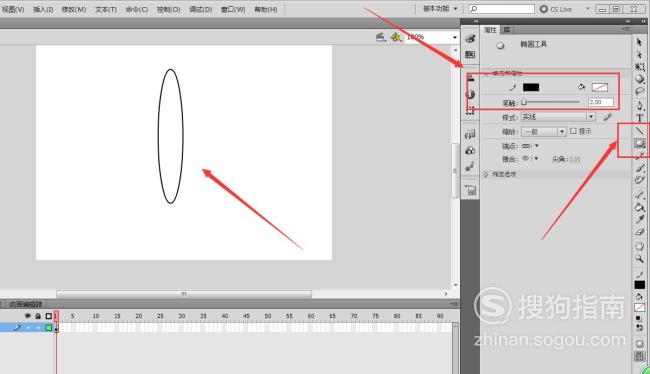
Task: Select the Selection arrow tool
Action: (639, 42)
